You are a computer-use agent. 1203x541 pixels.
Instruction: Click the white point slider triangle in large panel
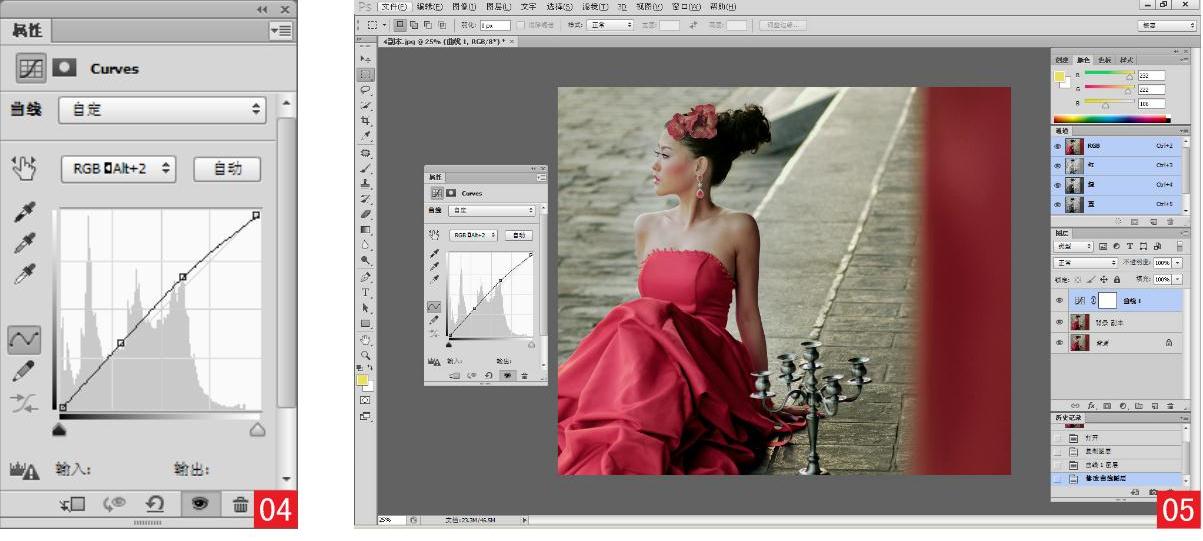[257, 428]
